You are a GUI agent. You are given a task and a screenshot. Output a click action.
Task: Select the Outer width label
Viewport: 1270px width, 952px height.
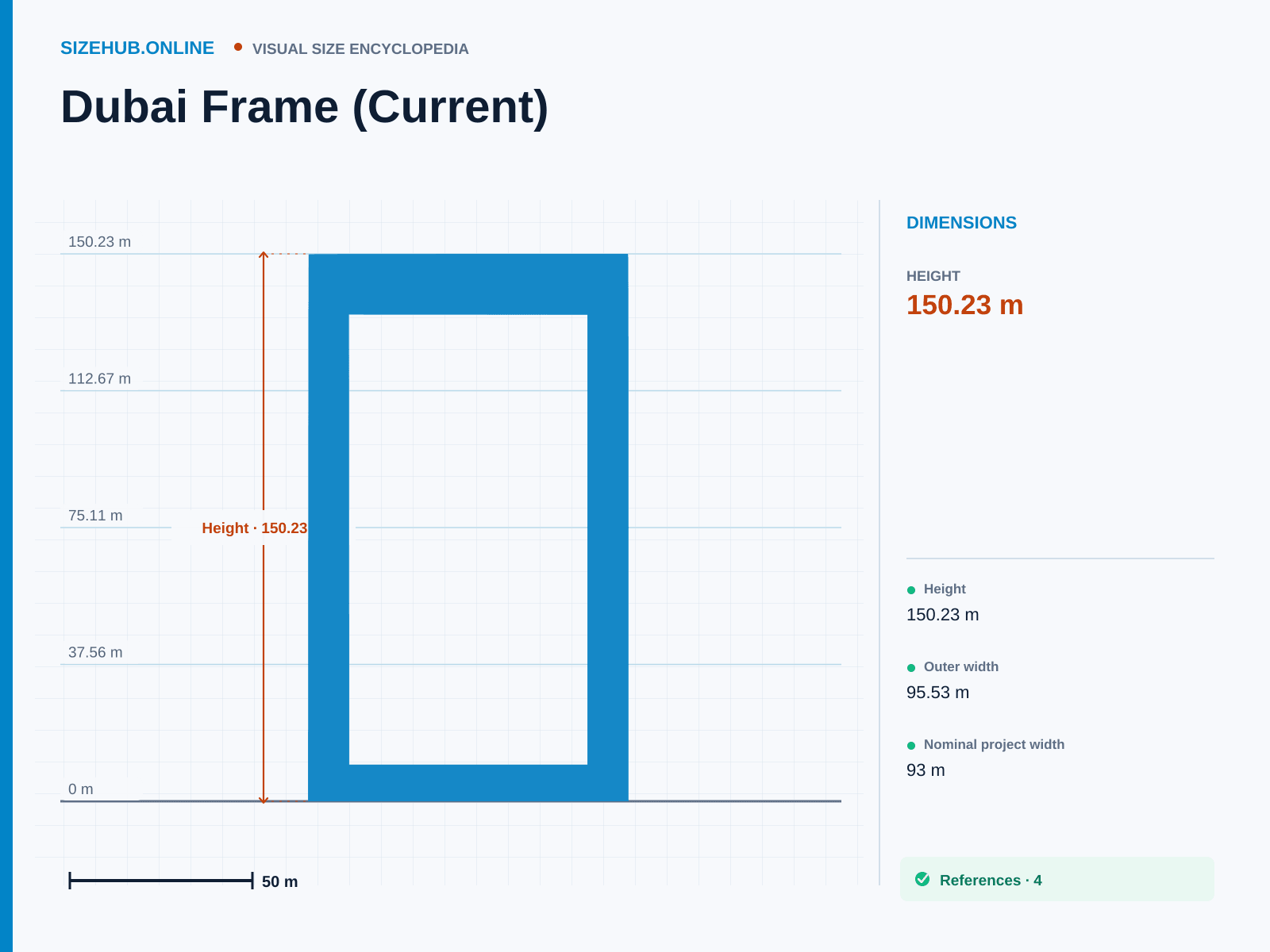point(961,667)
